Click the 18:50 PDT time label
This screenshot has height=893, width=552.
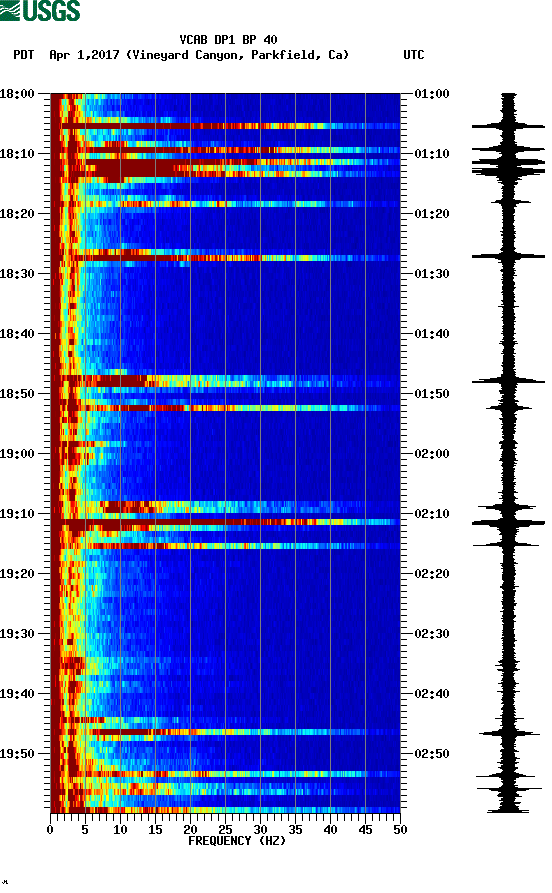pos(17,394)
